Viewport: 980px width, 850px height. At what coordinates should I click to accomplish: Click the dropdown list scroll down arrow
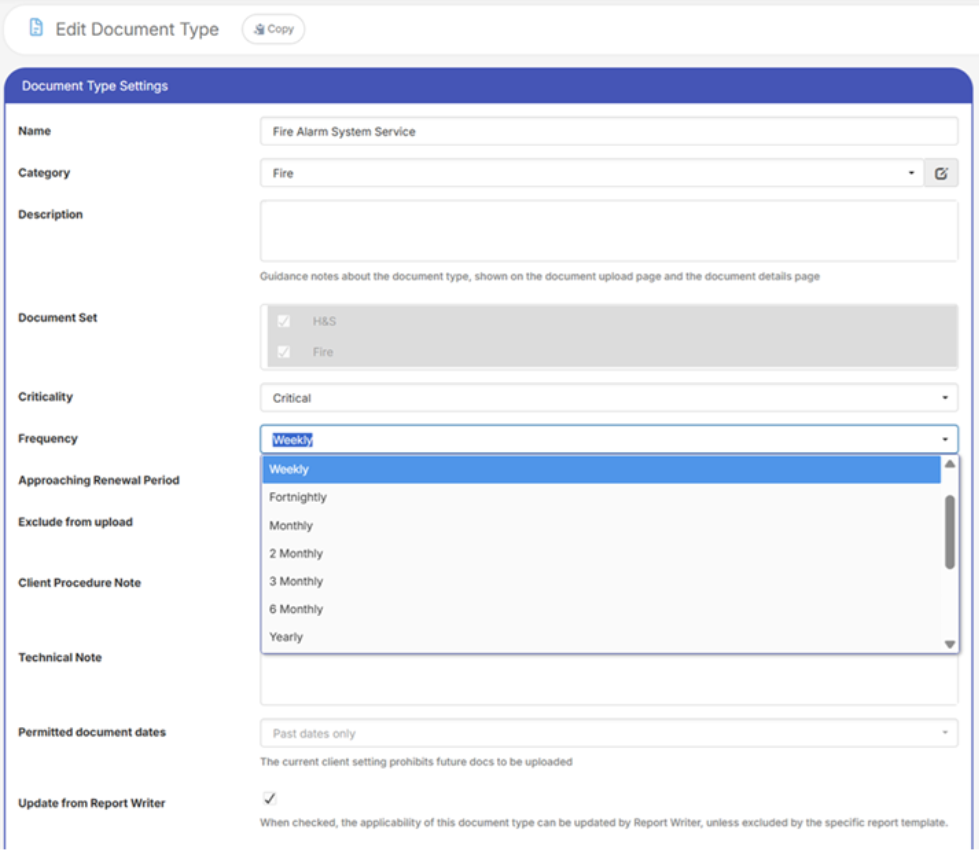(949, 644)
